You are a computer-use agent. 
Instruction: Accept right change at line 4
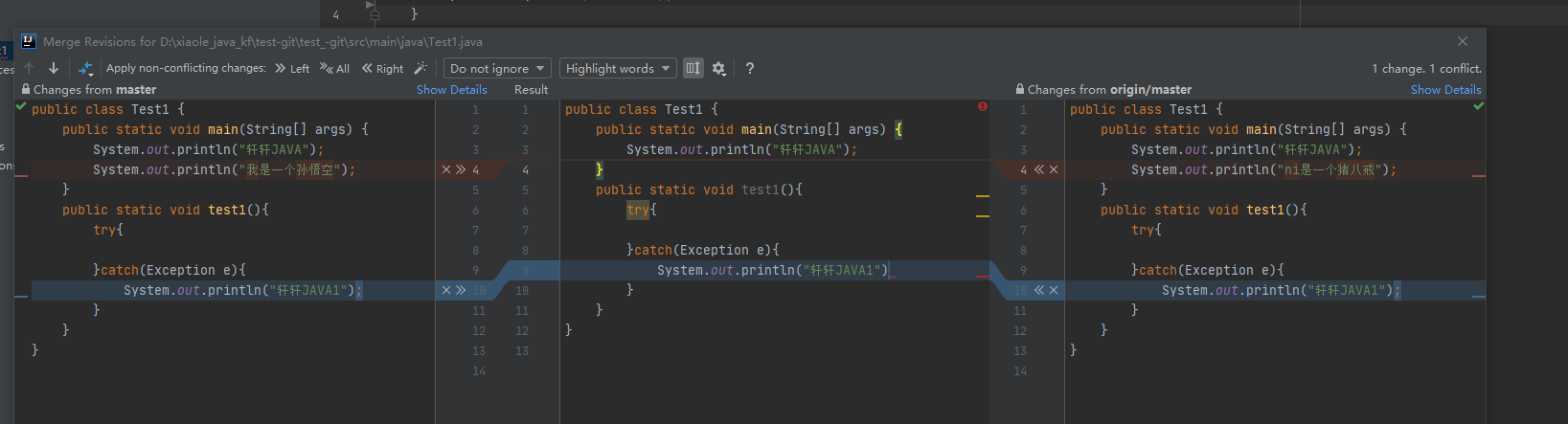coord(1039,169)
